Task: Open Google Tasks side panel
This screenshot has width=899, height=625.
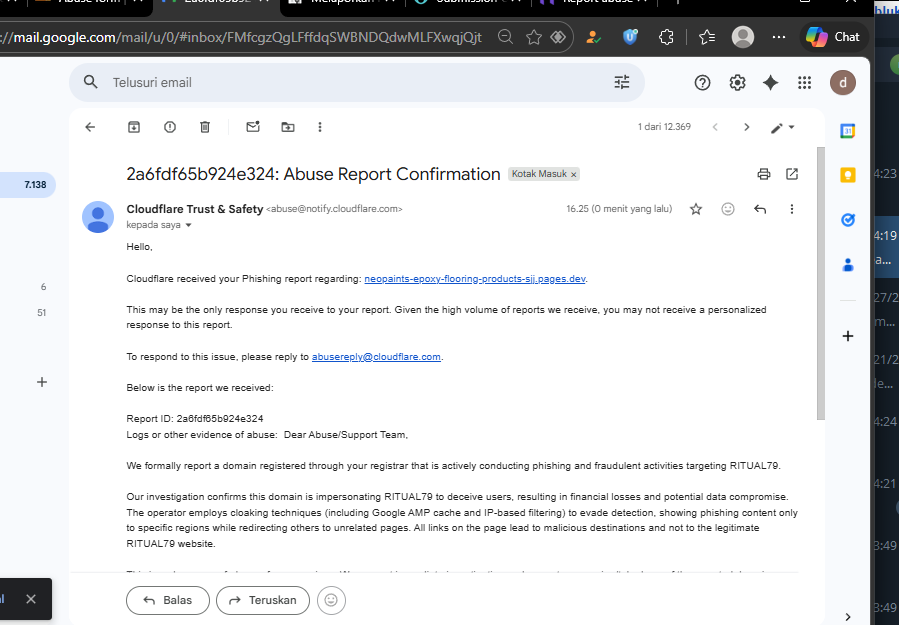Action: (x=848, y=220)
